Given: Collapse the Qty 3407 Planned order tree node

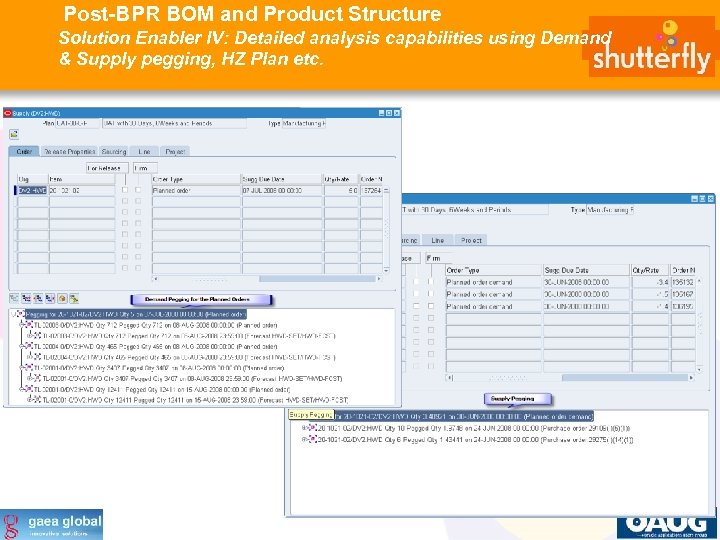Looking at the screenshot, I should [22, 368].
